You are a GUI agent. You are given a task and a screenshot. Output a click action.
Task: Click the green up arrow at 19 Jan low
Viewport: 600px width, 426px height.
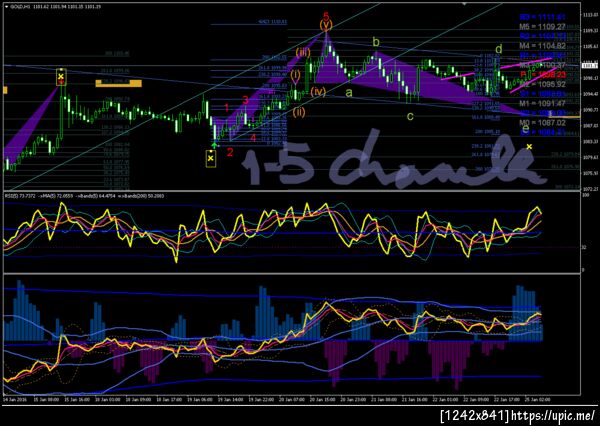point(215,145)
